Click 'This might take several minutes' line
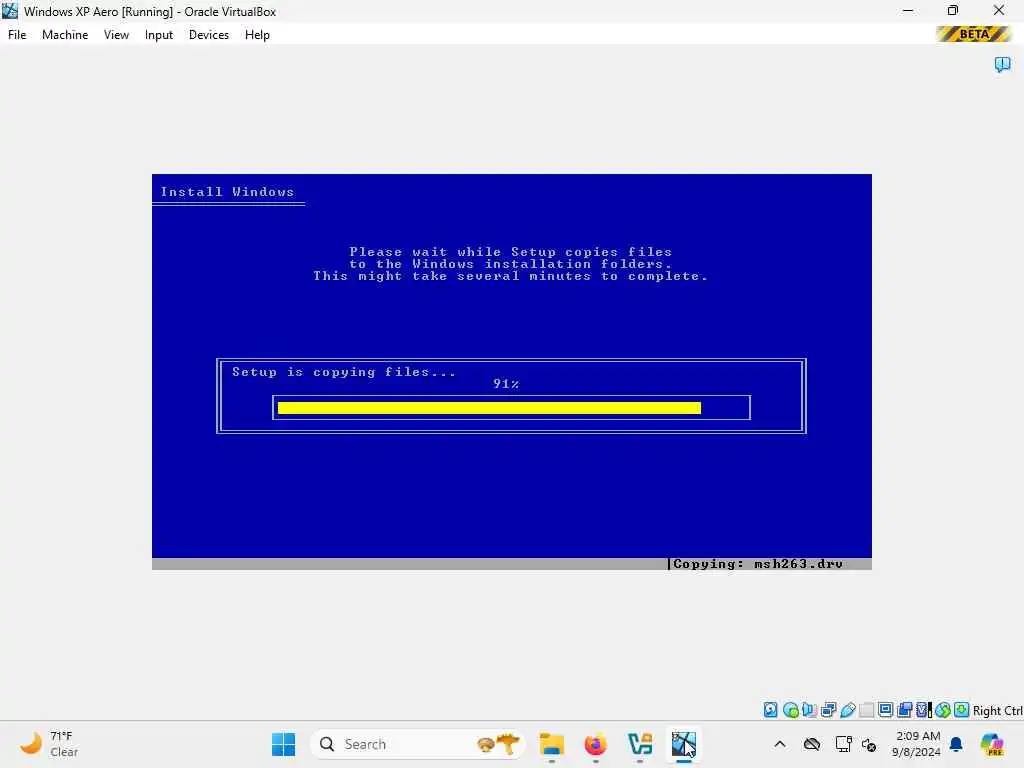1024x768 pixels. pyautogui.click(x=510, y=276)
